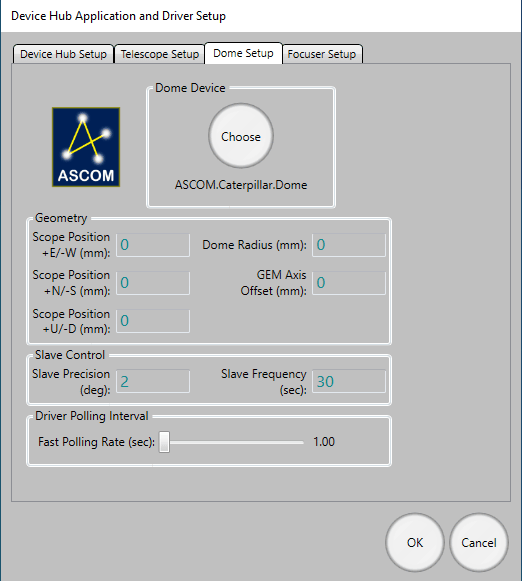
Task: Select the Dome Setup tab
Action: 243,53
